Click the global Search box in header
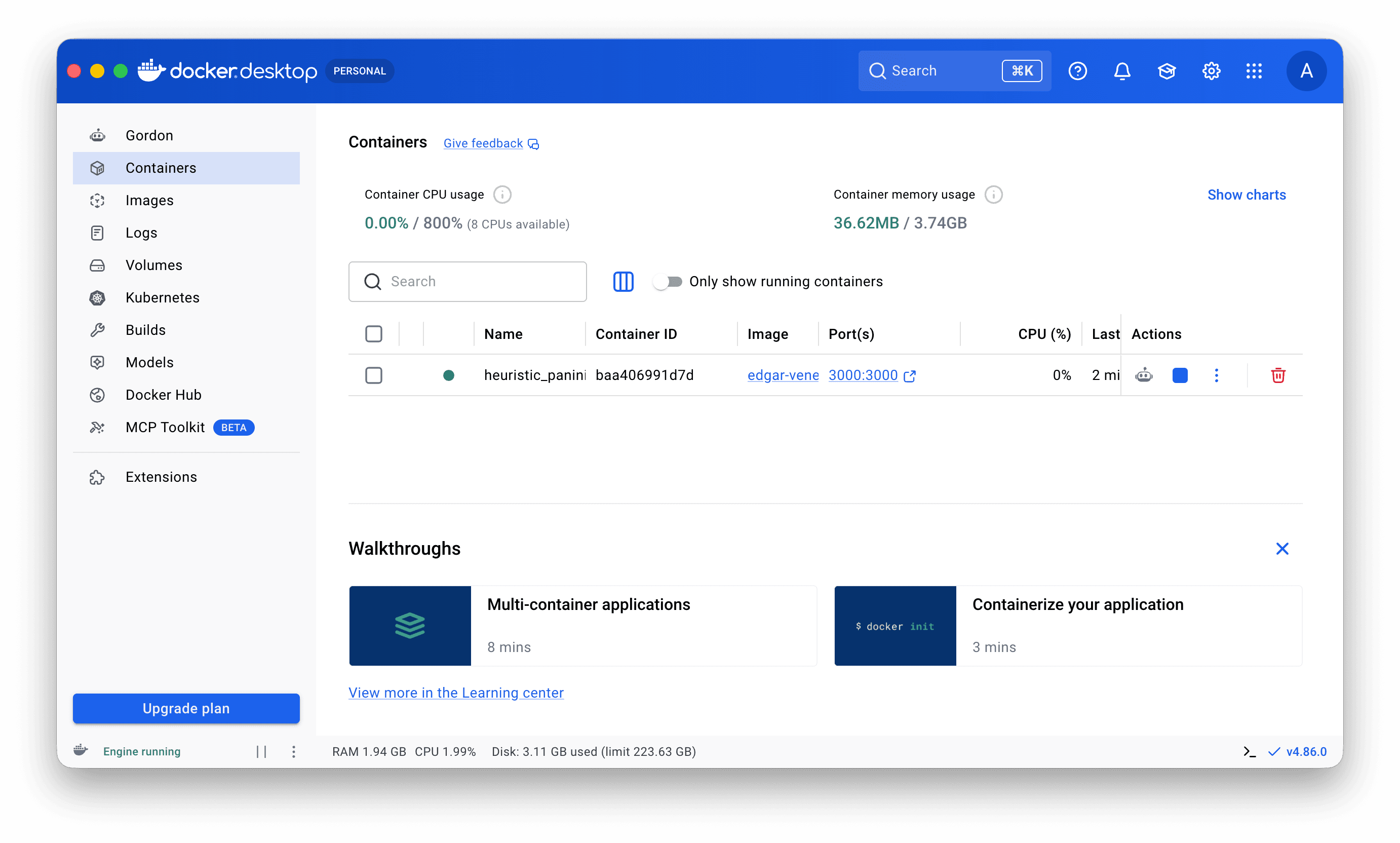Screen dimensions: 1400x843 [954, 71]
